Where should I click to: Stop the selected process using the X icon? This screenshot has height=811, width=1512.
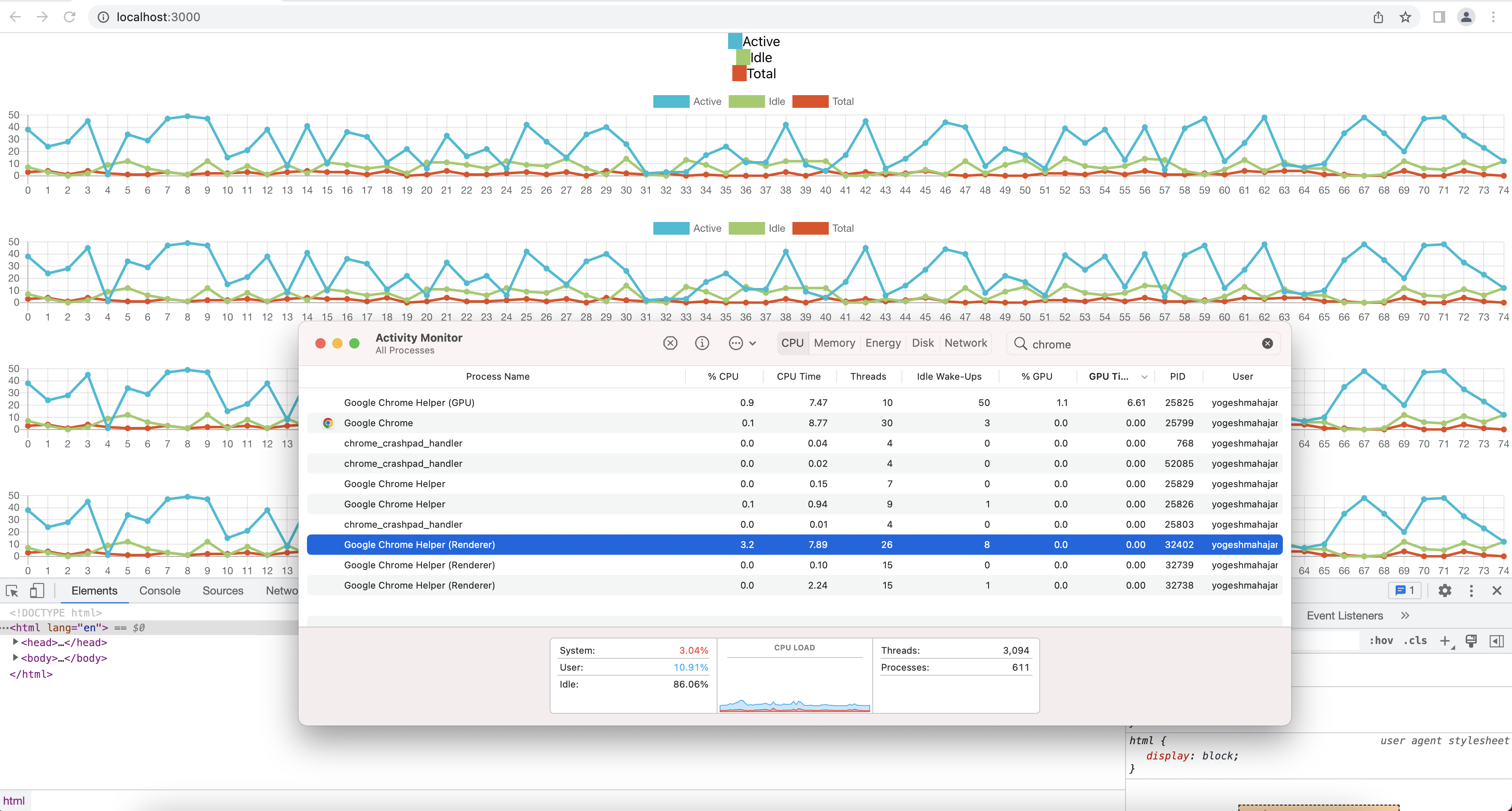click(x=670, y=343)
